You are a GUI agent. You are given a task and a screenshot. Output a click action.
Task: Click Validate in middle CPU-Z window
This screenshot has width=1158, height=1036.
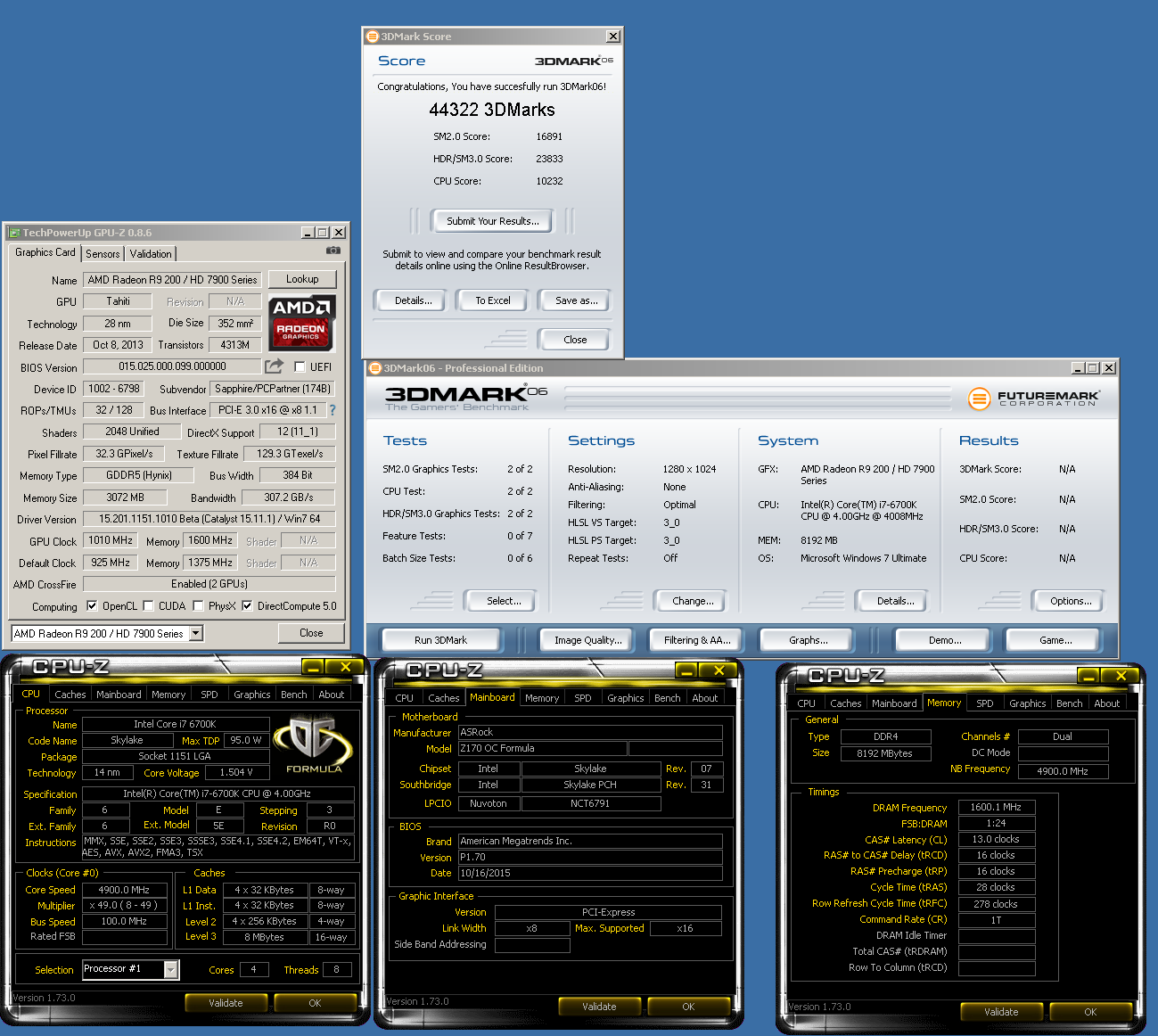pyautogui.click(x=599, y=1007)
